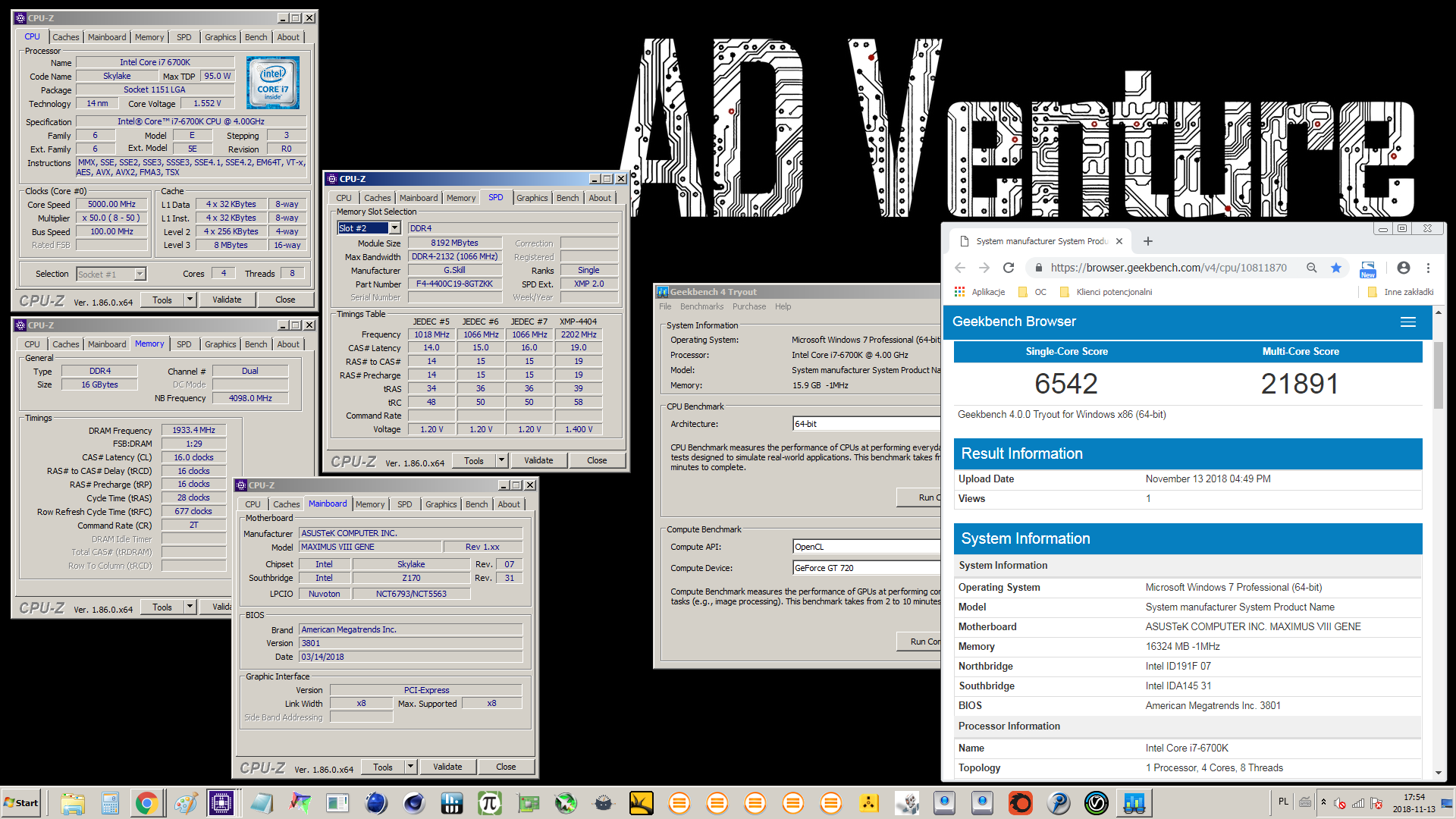Open Notepad from the taskbar
This screenshot has height=819, width=1456.
point(262,803)
